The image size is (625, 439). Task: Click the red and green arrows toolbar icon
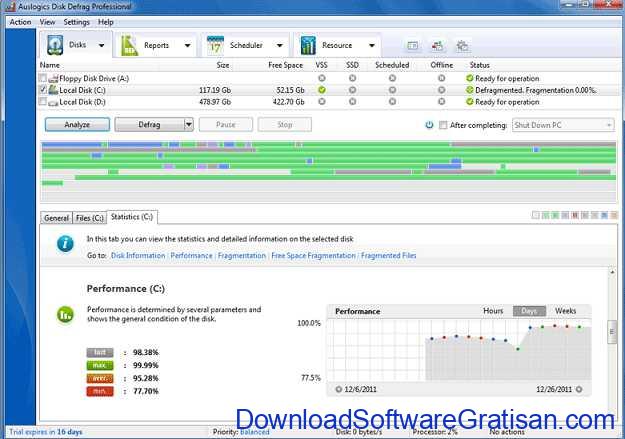tap(437, 46)
